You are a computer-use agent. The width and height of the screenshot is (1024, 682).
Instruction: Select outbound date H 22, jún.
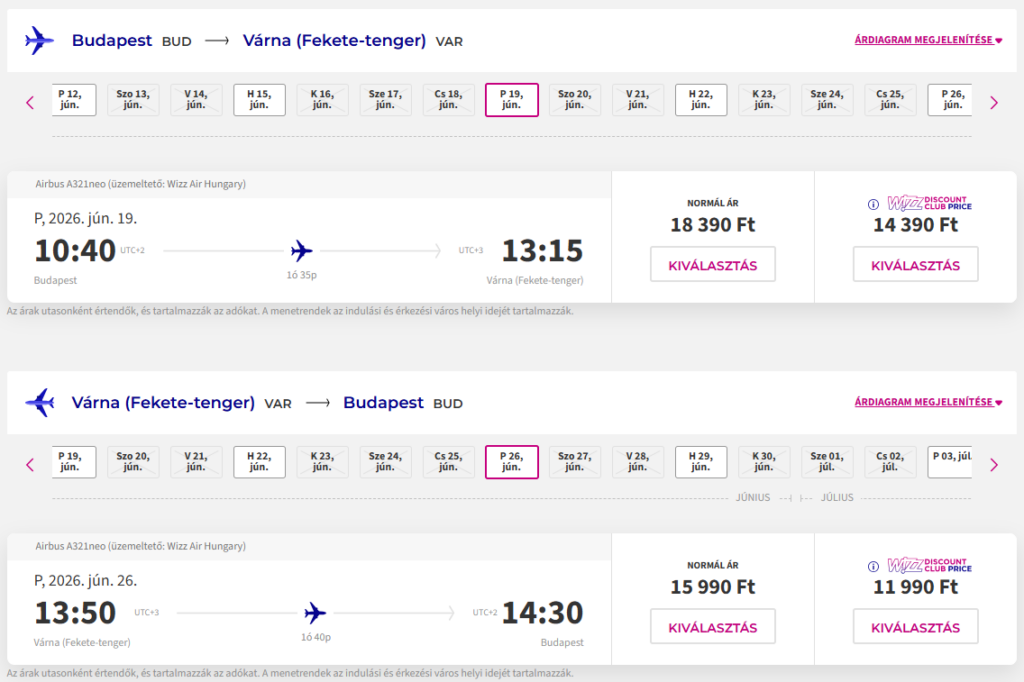(701, 99)
